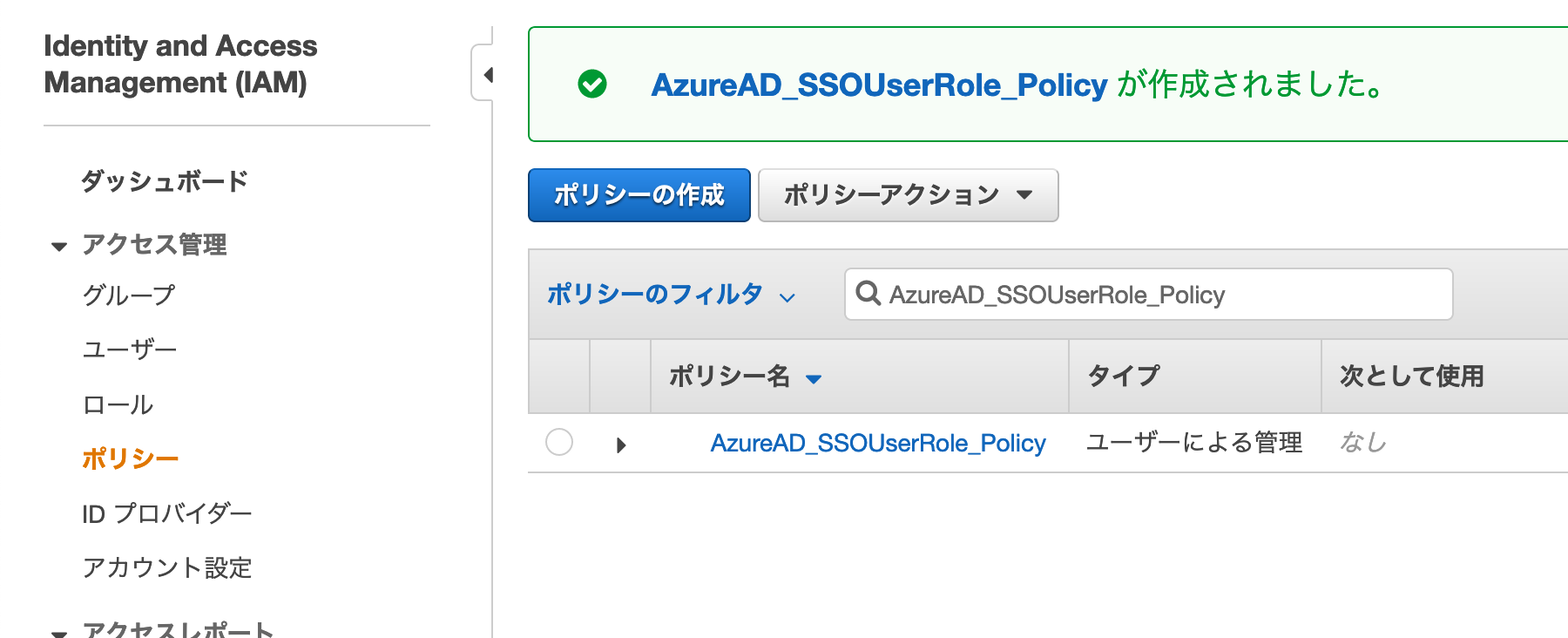Open AzureAD_SSOUserRole_Policy link in the banner
The width and height of the screenshot is (1568, 638).
tap(879, 85)
